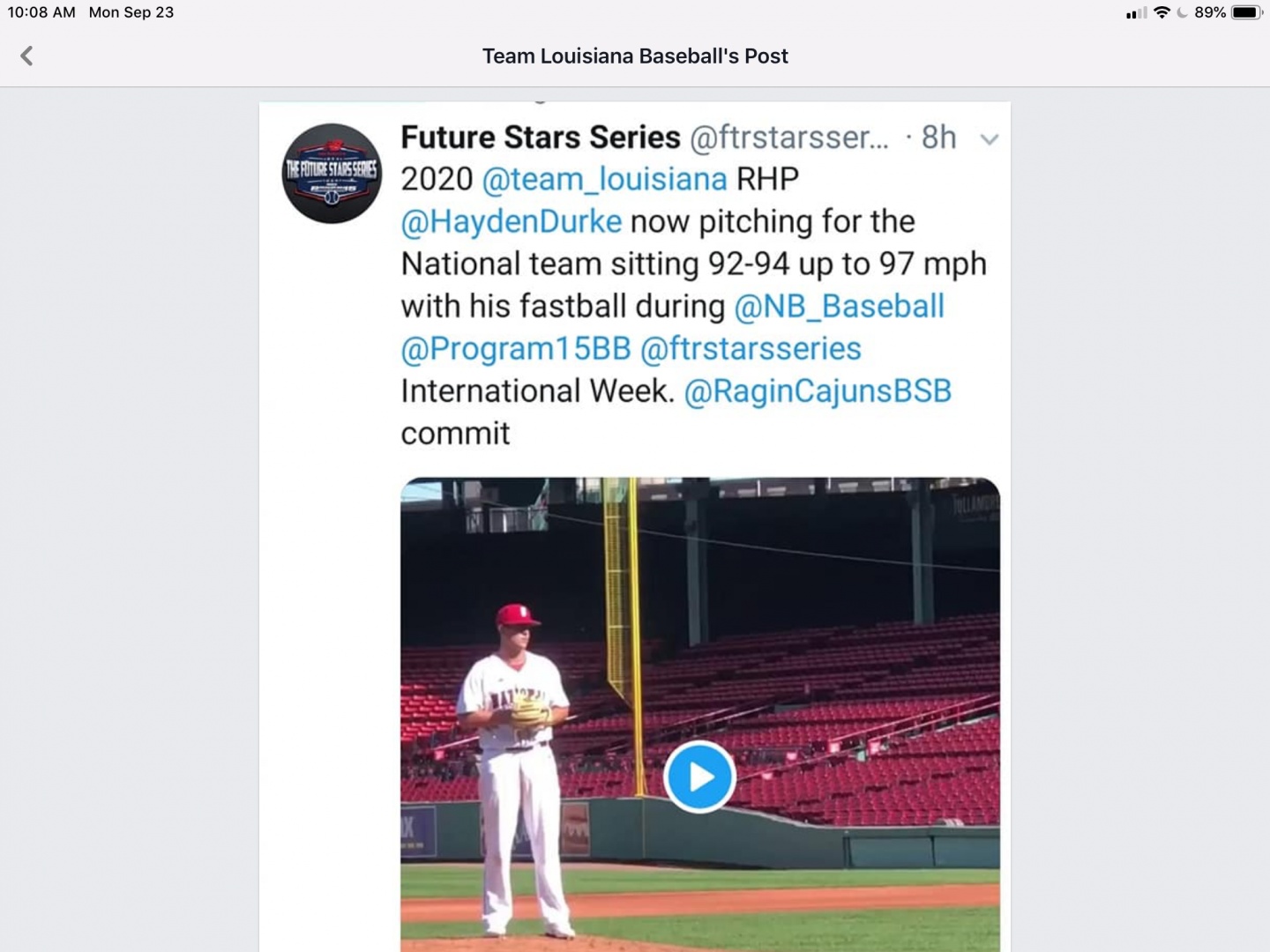
Task: Open the @HaydenDurke mention
Action: 512,222
